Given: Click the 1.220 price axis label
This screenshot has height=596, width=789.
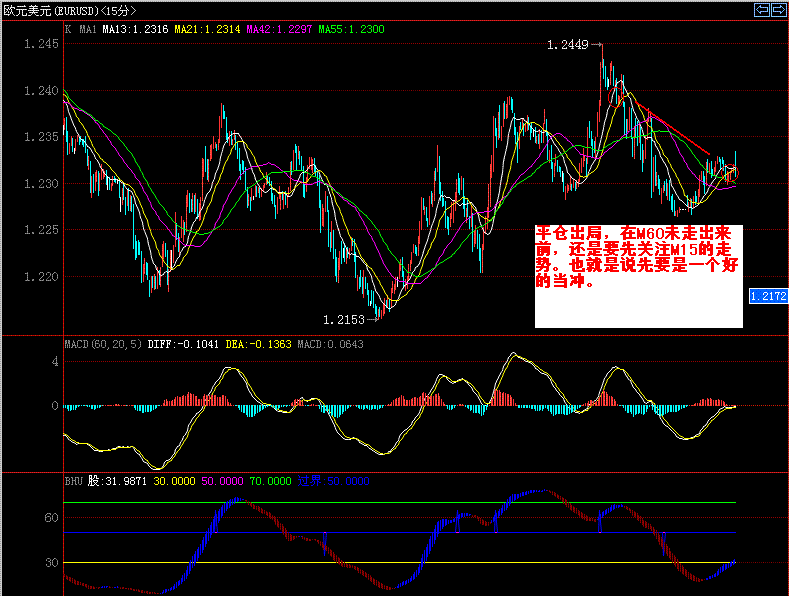Looking at the screenshot, I should pos(41,276).
